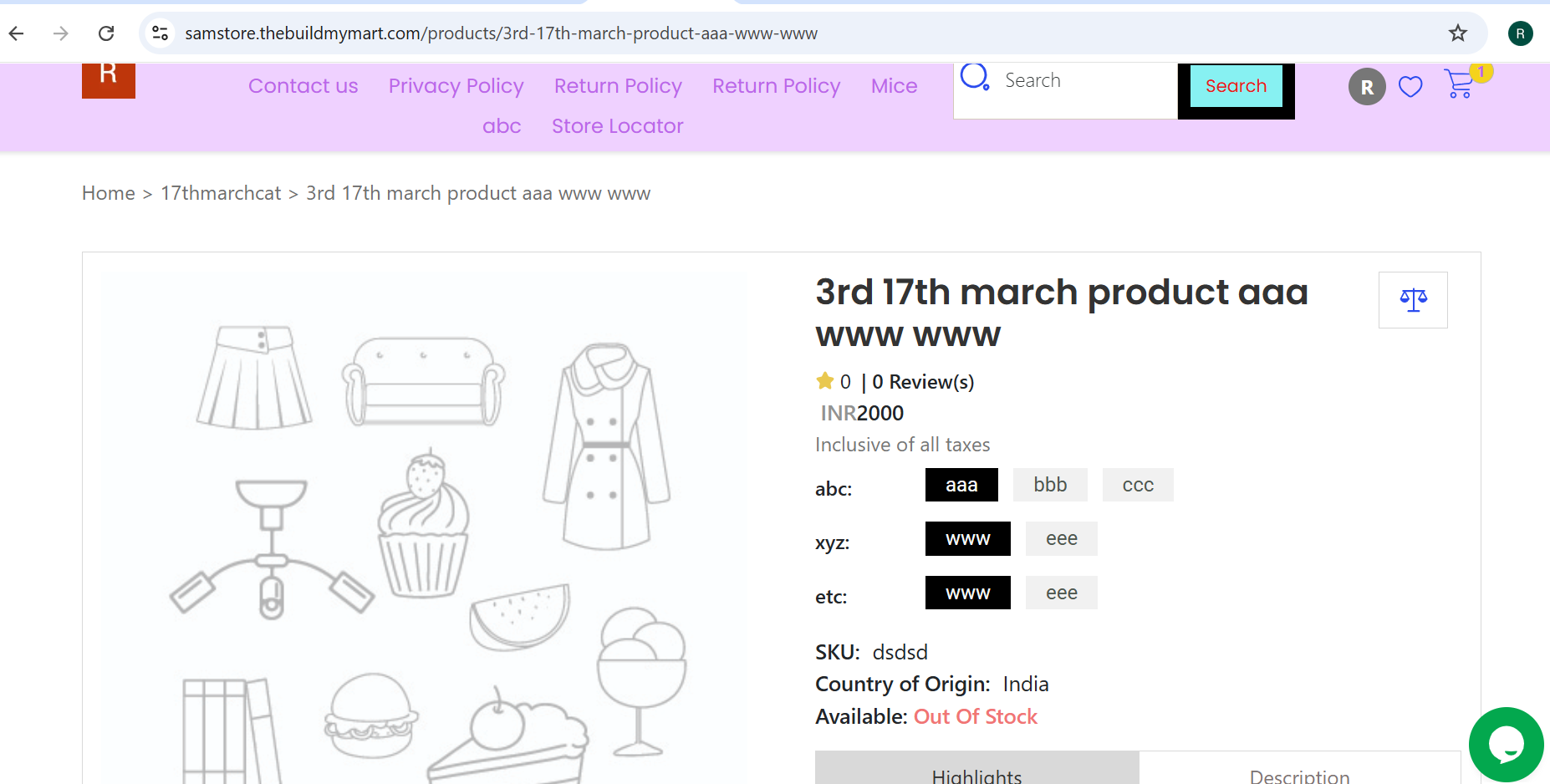This screenshot has height=784, width=1550.
Task: Click the cyan Search button
Action: point(1236,86)
